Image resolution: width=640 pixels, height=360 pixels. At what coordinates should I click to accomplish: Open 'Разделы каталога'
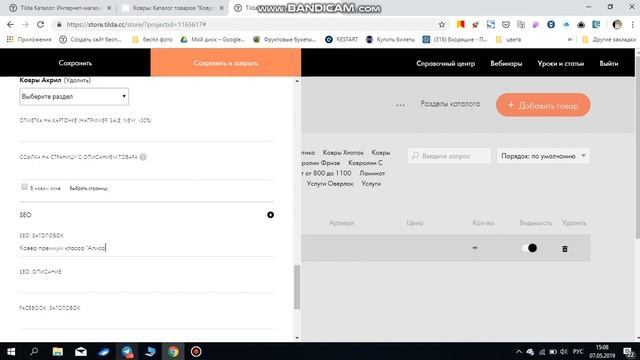click(x=450, y=104)
